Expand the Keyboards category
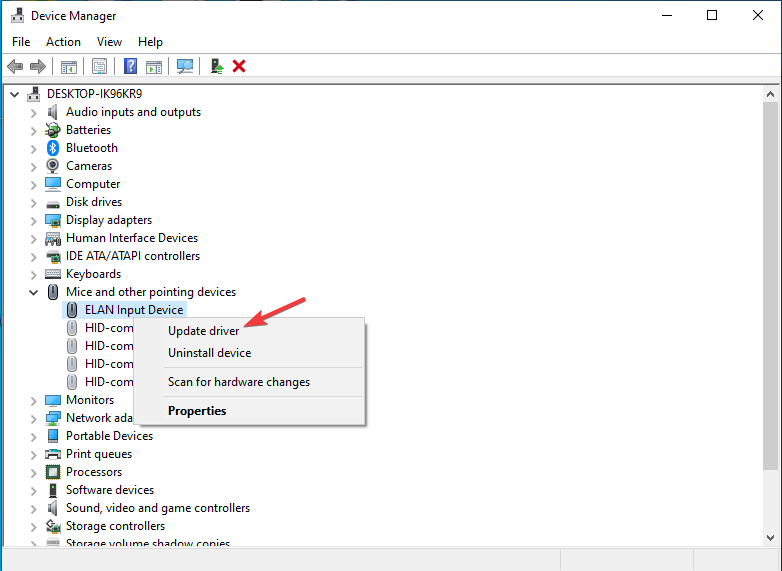Image resolution: width=782 pixels, height=571 pixels. click(33, 275)
